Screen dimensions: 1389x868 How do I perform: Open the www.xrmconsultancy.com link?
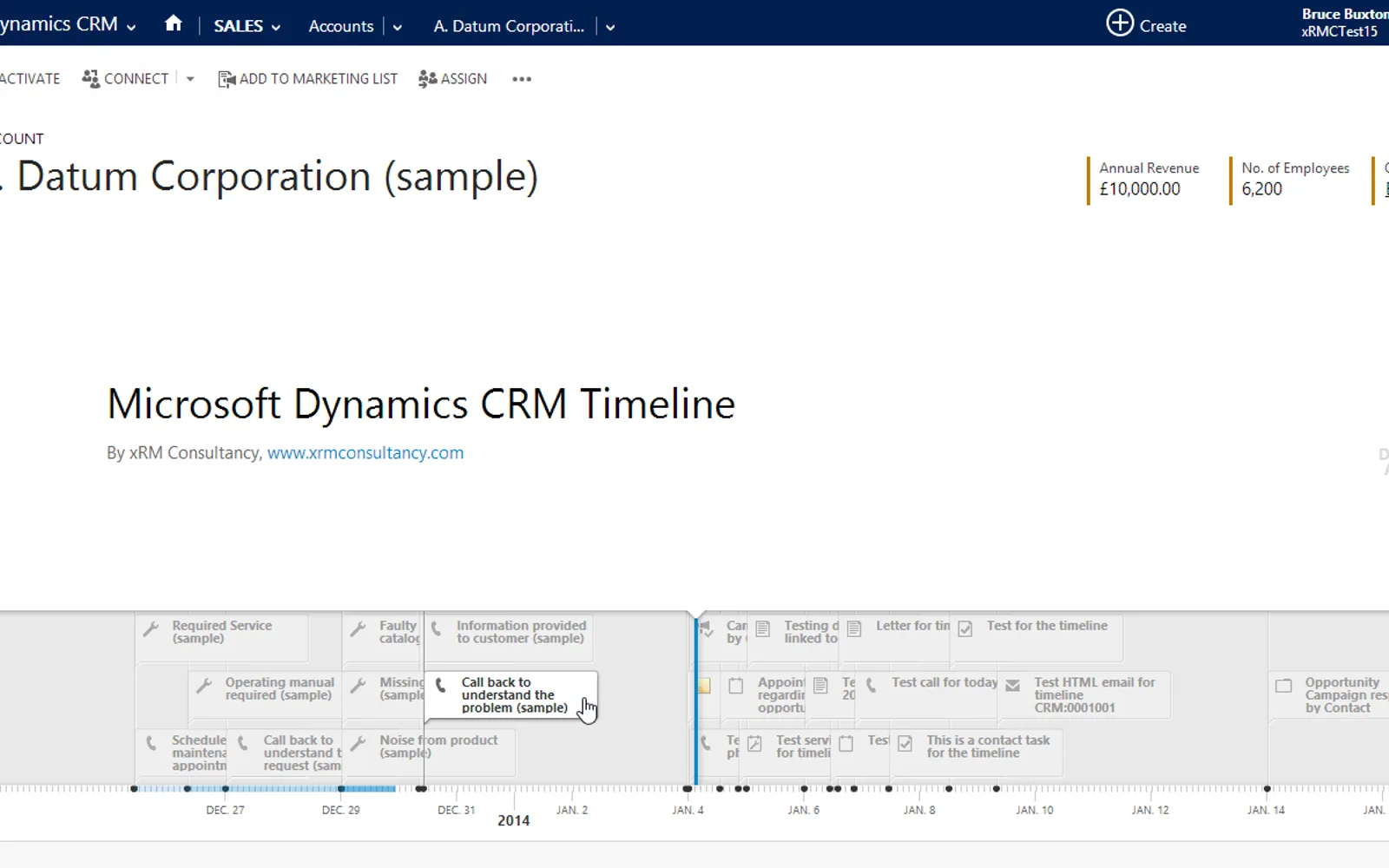point(365,453)
